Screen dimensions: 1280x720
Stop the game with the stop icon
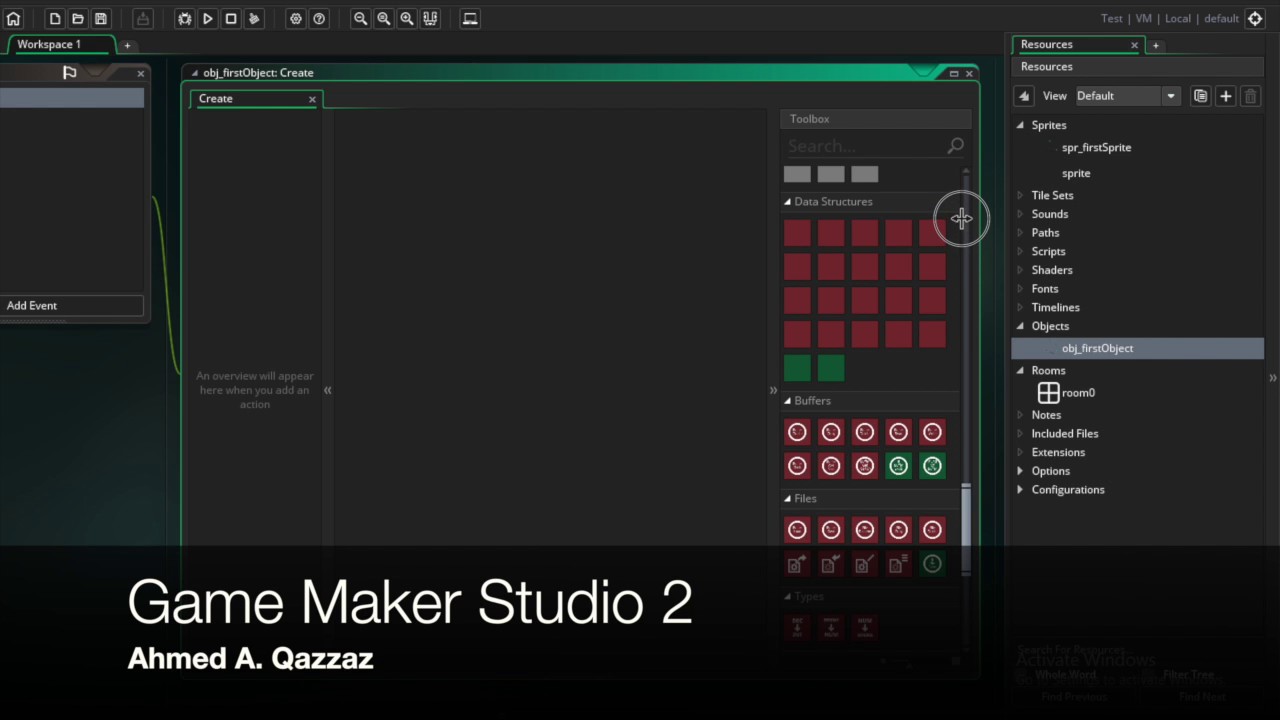tap(231, 18)
